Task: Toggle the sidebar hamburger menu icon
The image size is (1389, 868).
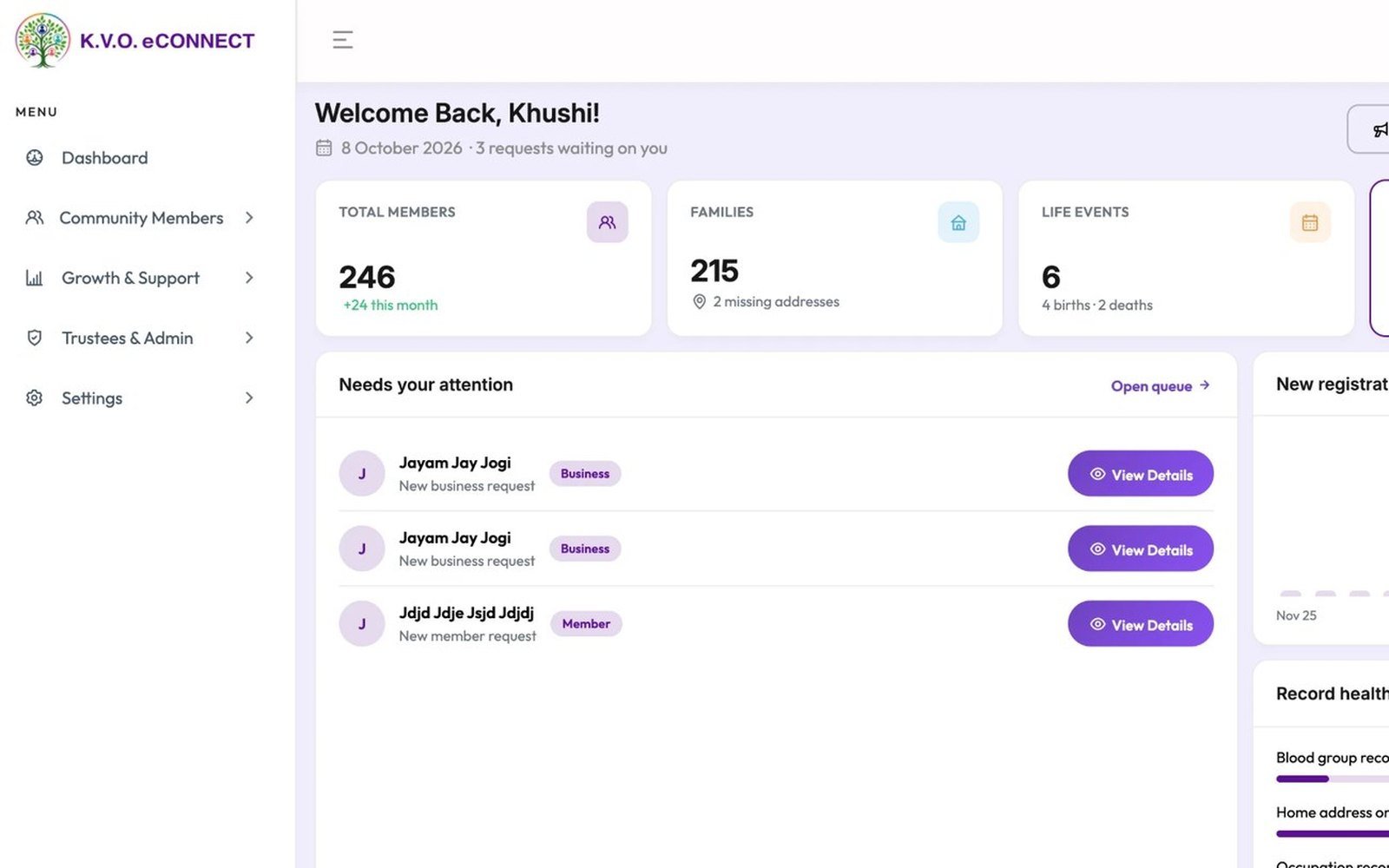Action: pyautogui.click(x=343, y=40)
